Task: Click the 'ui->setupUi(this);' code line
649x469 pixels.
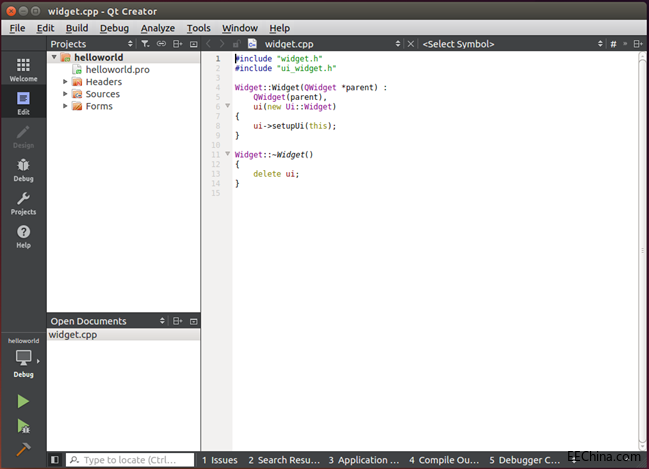Action: pos(294,126)
